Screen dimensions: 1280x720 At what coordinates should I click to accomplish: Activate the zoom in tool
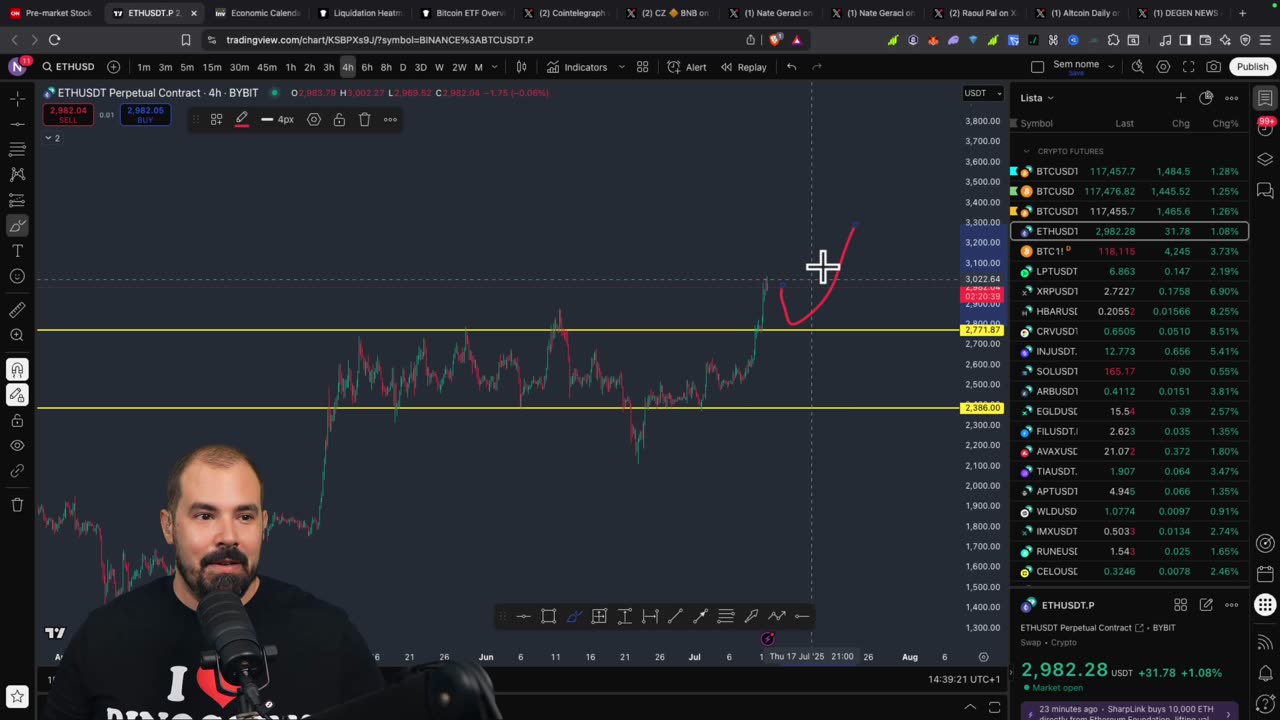pos(17,335)
